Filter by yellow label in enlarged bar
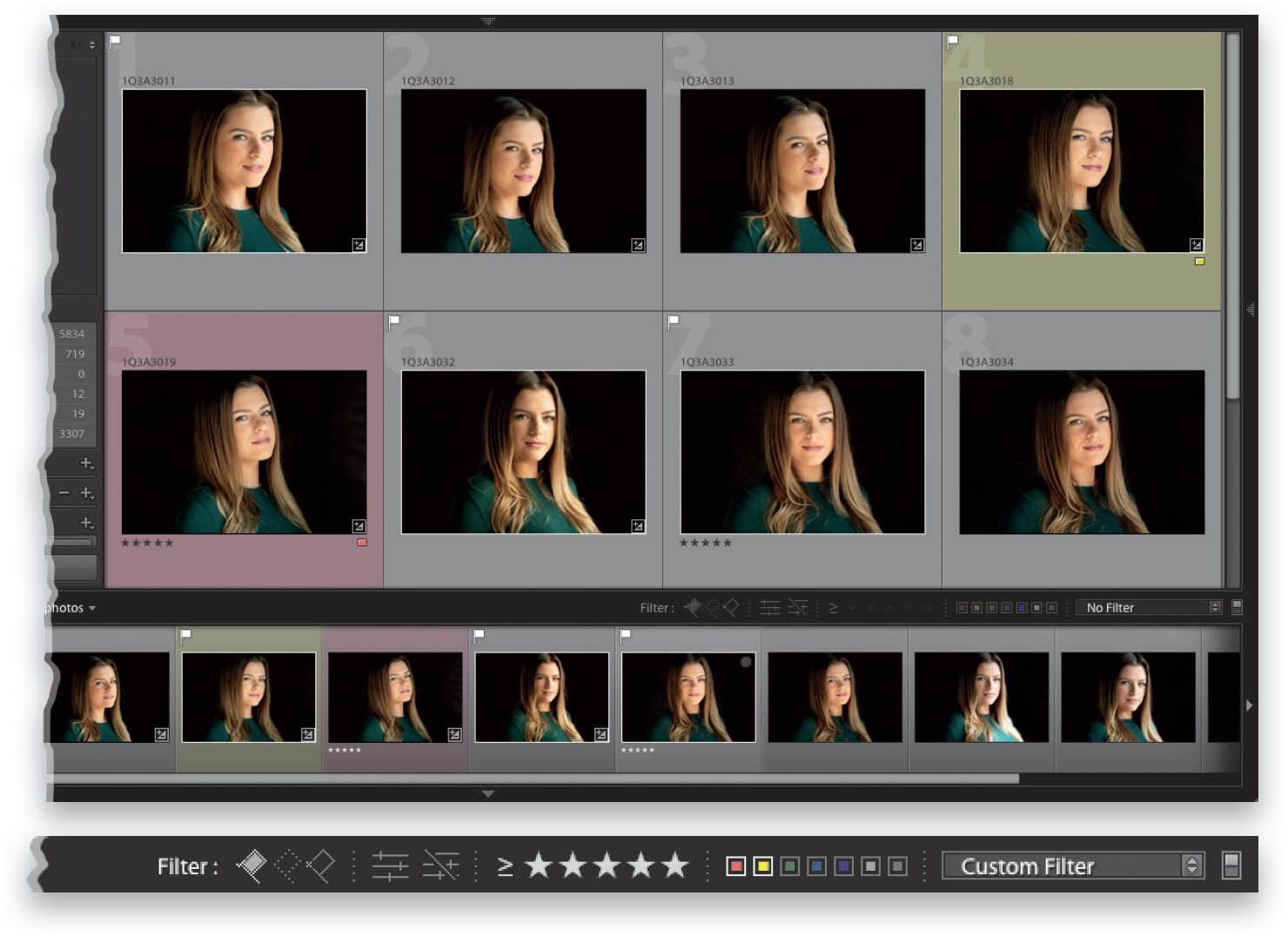 (x=762, y=866)
